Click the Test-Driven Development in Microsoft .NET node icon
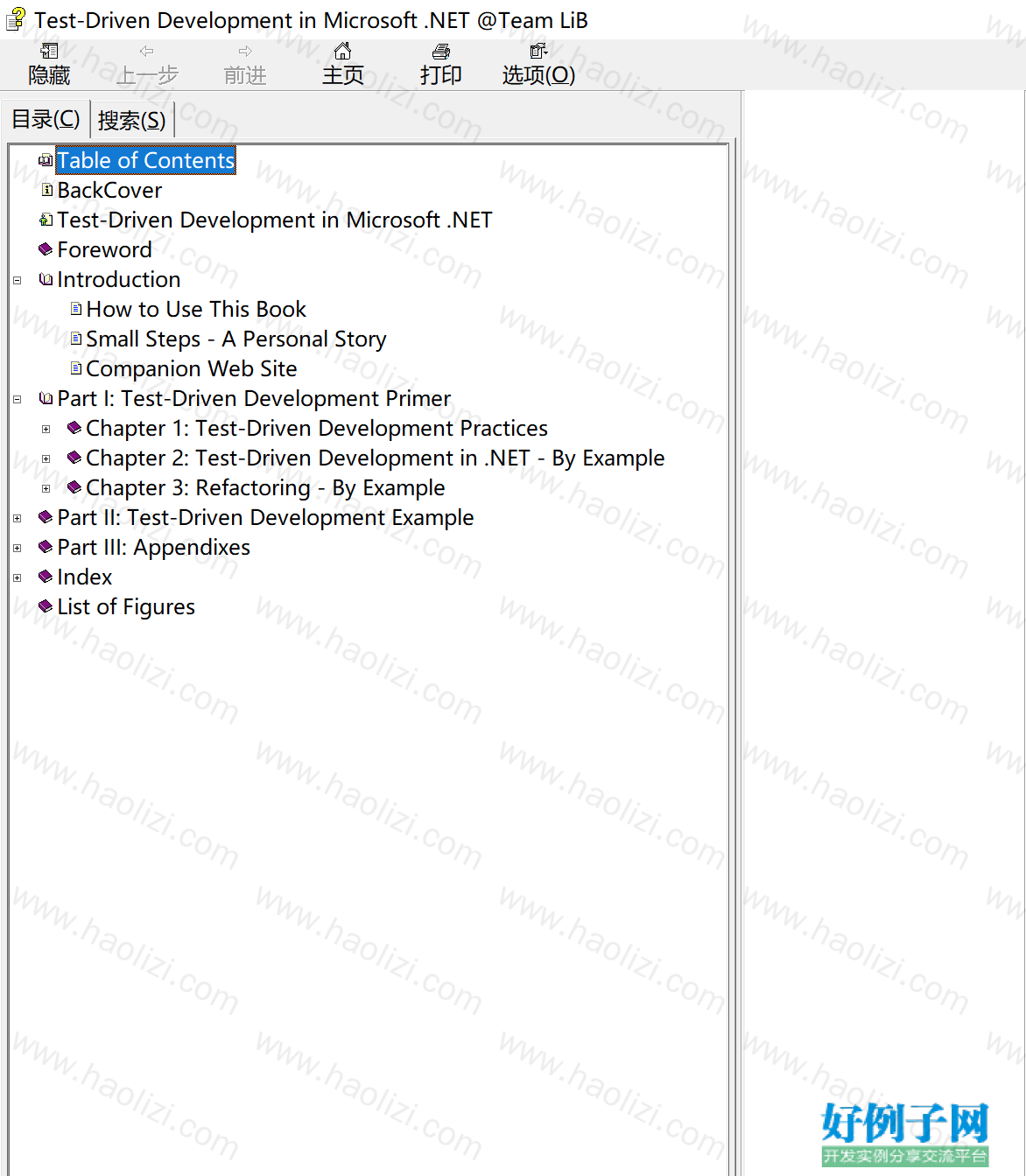Viewport: 1026px width, 1176px height. coord(46,220)
